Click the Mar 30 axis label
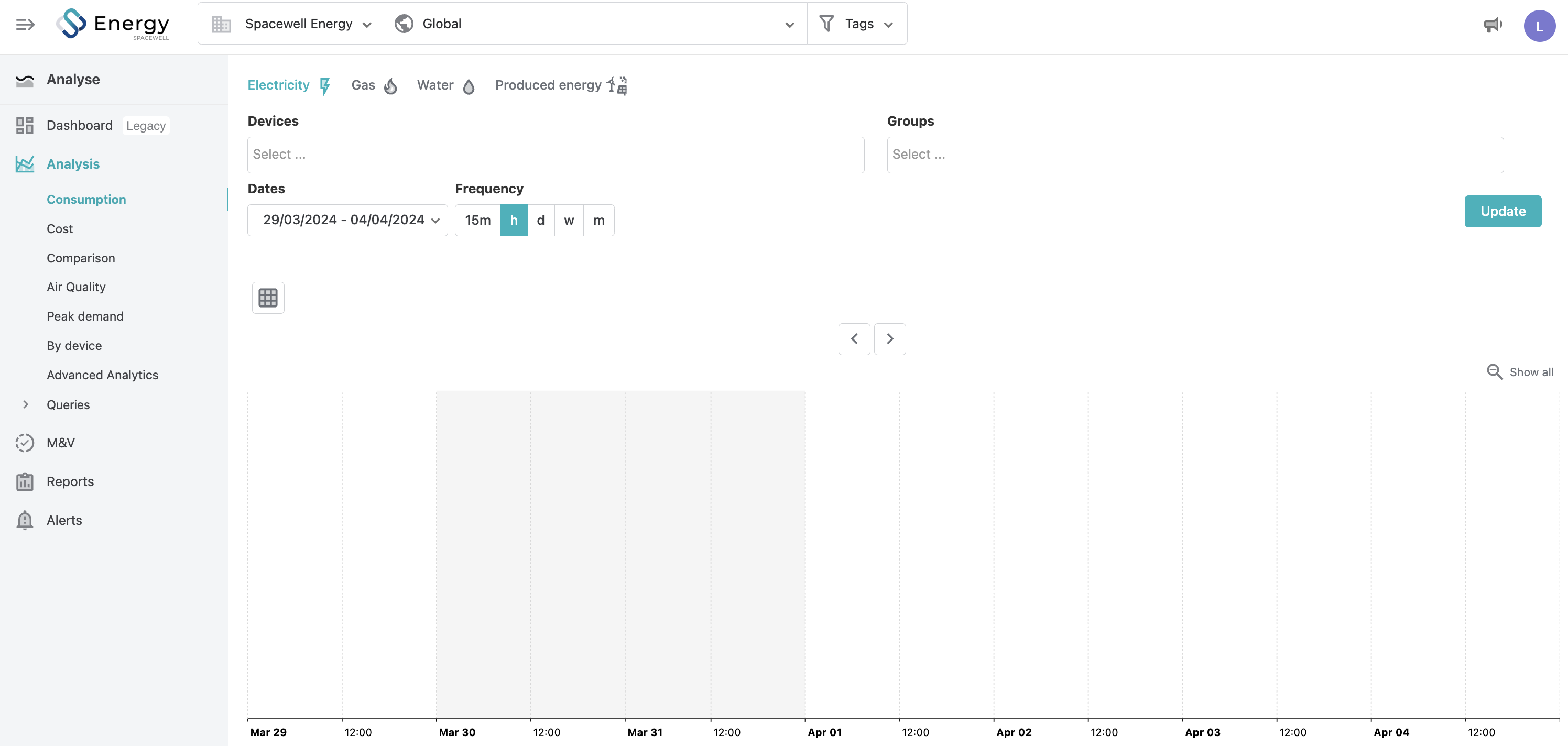 click(x=457, y=732)
